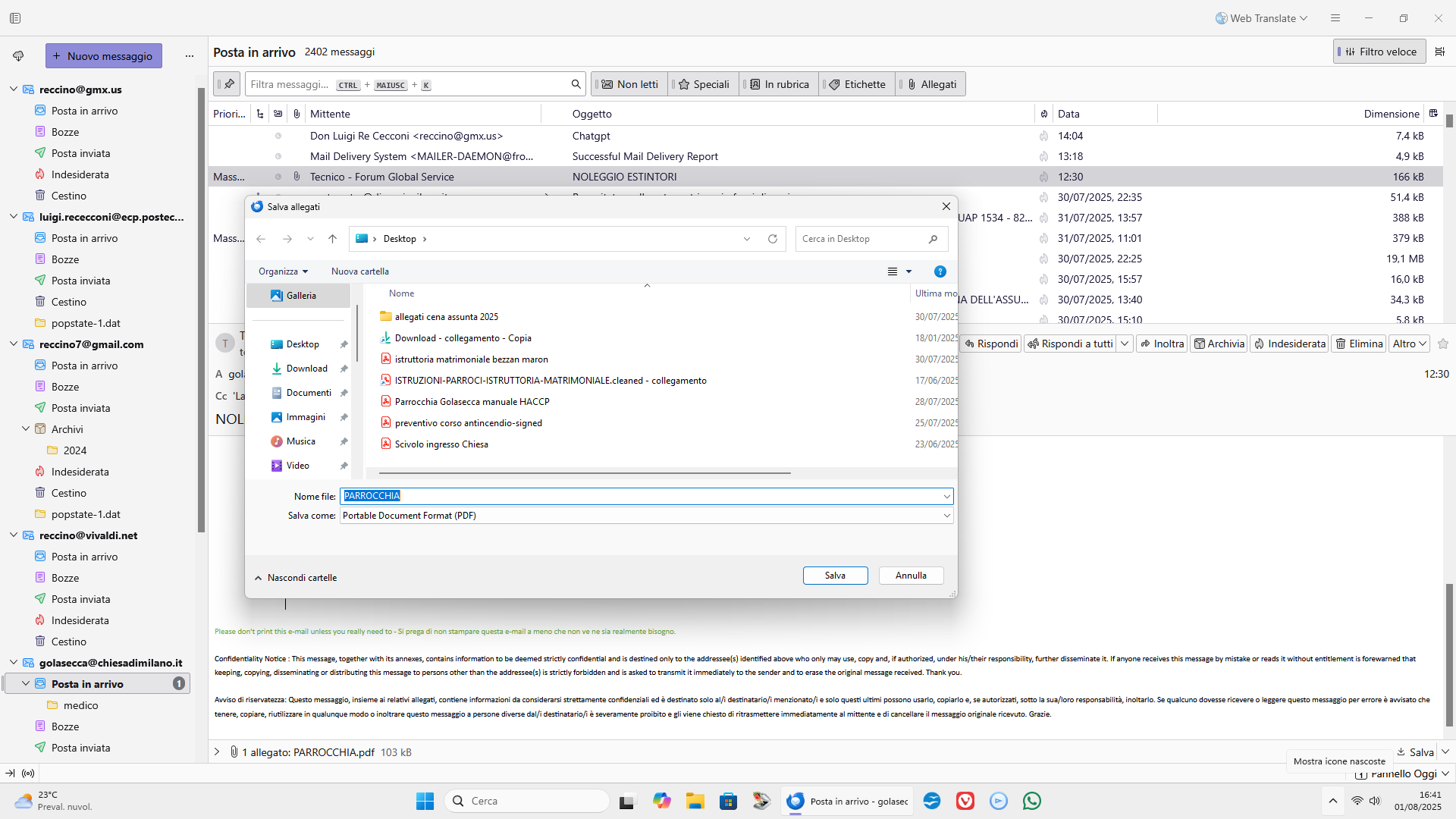Screen dimensions: 1456x819
Task: Click in the Nome file text field
Action: [645, 496]
